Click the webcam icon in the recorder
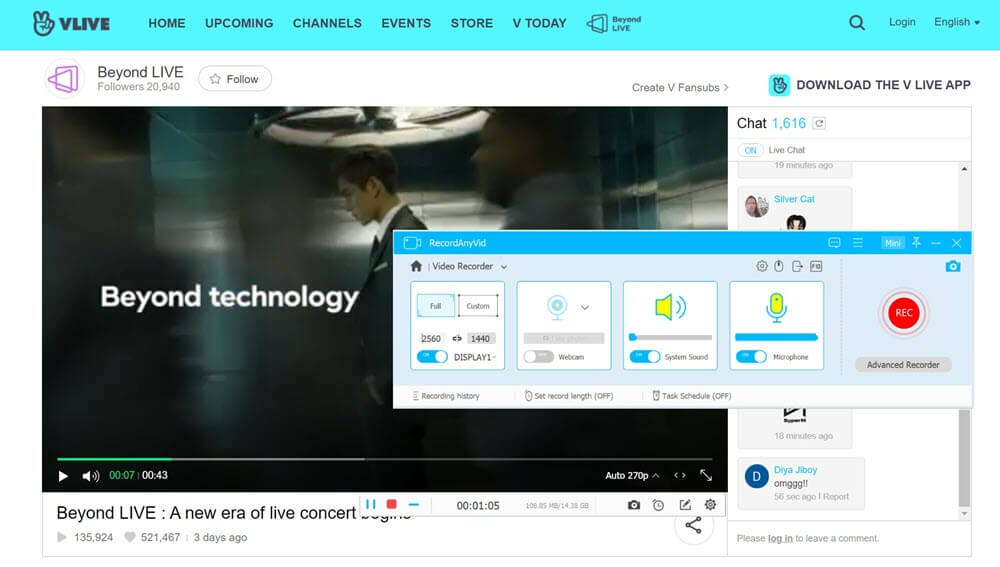 point(557,307)
